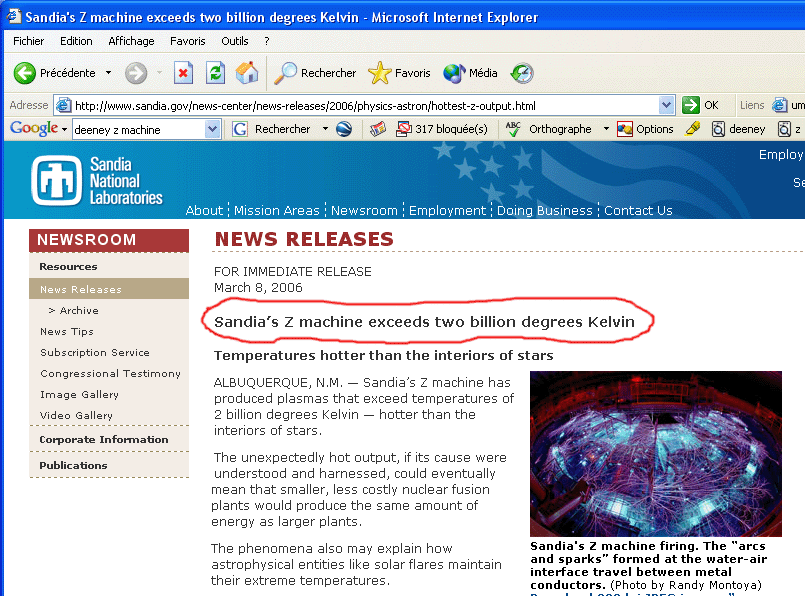Open the History clock icon
Image resolution: width=805 pixels, height=596 pixels.
(x=522, y=73)
